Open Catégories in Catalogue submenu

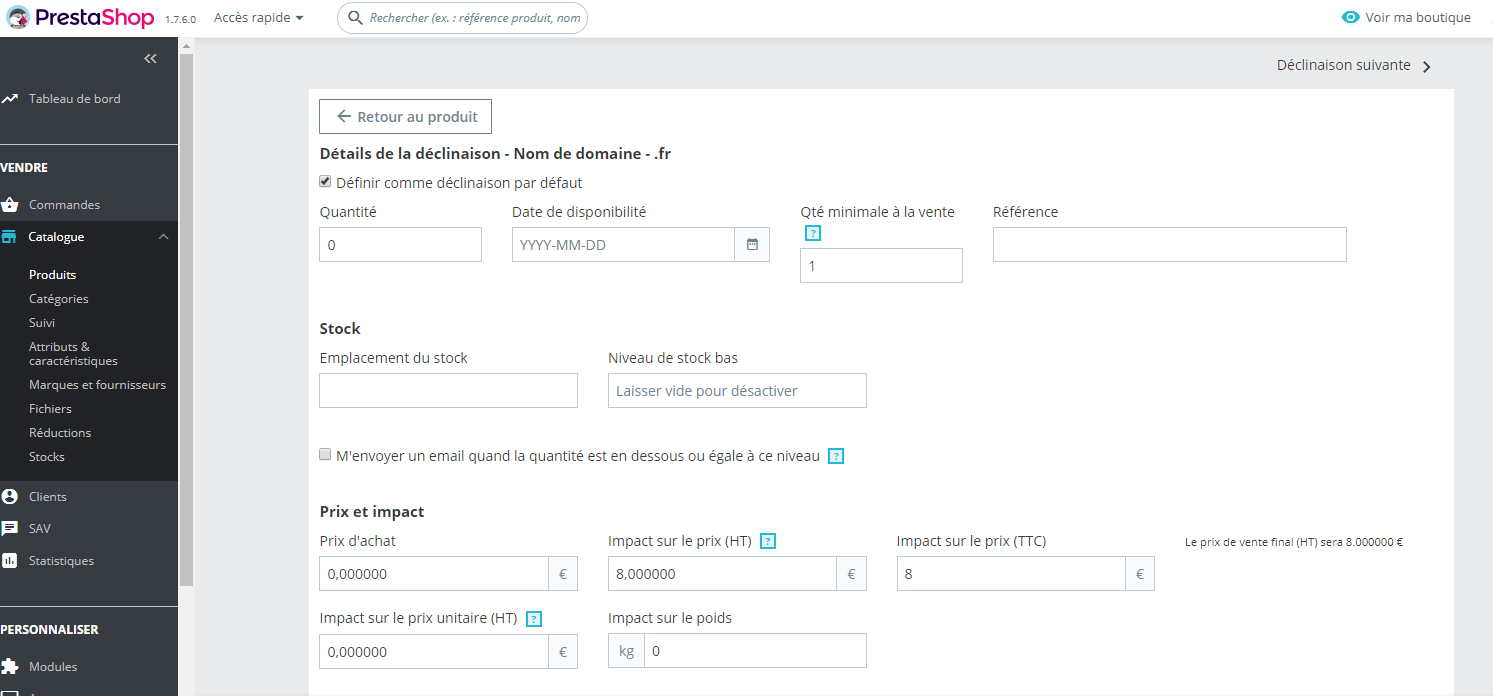click(x=58, y=299)
